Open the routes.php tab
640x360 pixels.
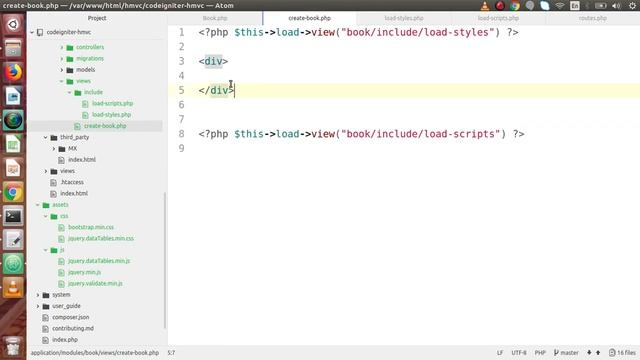pos(593,18)
